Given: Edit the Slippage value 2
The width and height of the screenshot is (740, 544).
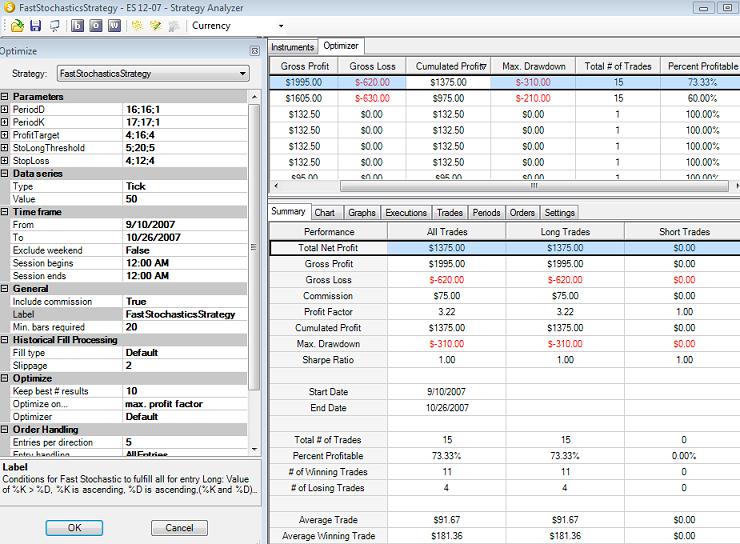Looking at the screenshot, I should point(185,365).
